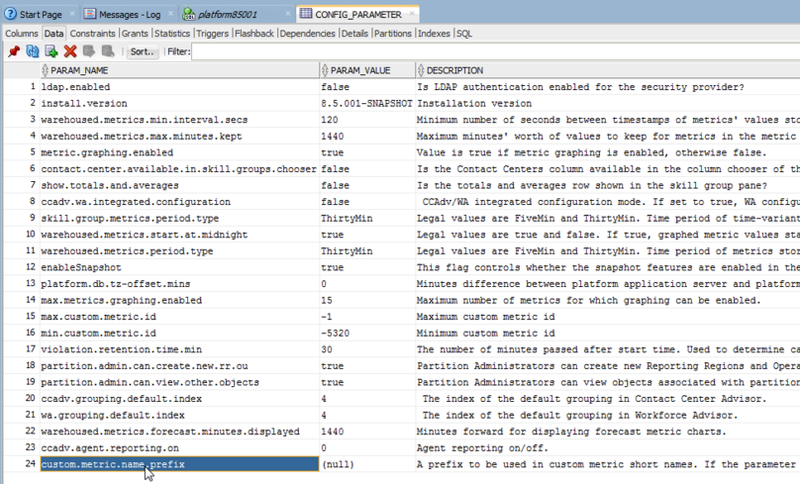Switch to the Constraints tab
800x484 pixels.
click(x=93, y=33)
